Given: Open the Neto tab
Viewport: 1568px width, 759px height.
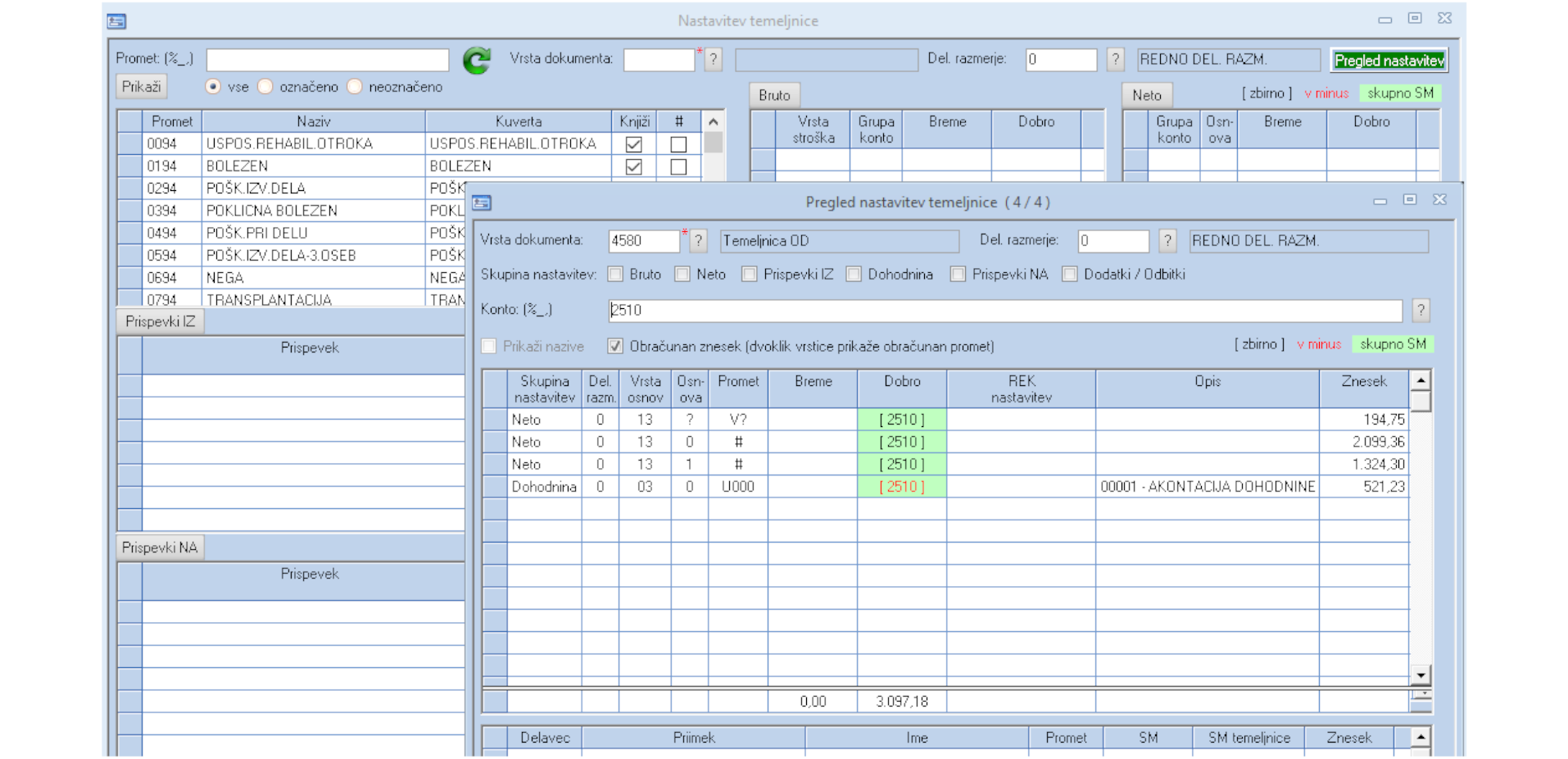Looking at the screenshot, I should pyautogui.click(x=1147, y=95).
